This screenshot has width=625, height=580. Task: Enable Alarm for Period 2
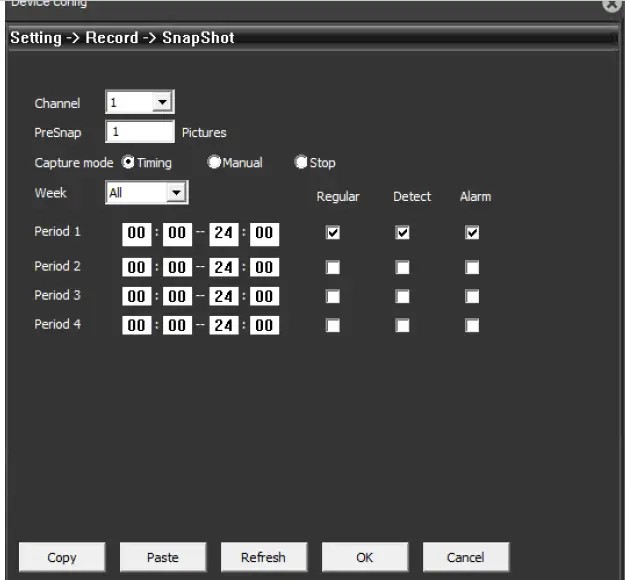pyautogui.click(x=472, y=267)
